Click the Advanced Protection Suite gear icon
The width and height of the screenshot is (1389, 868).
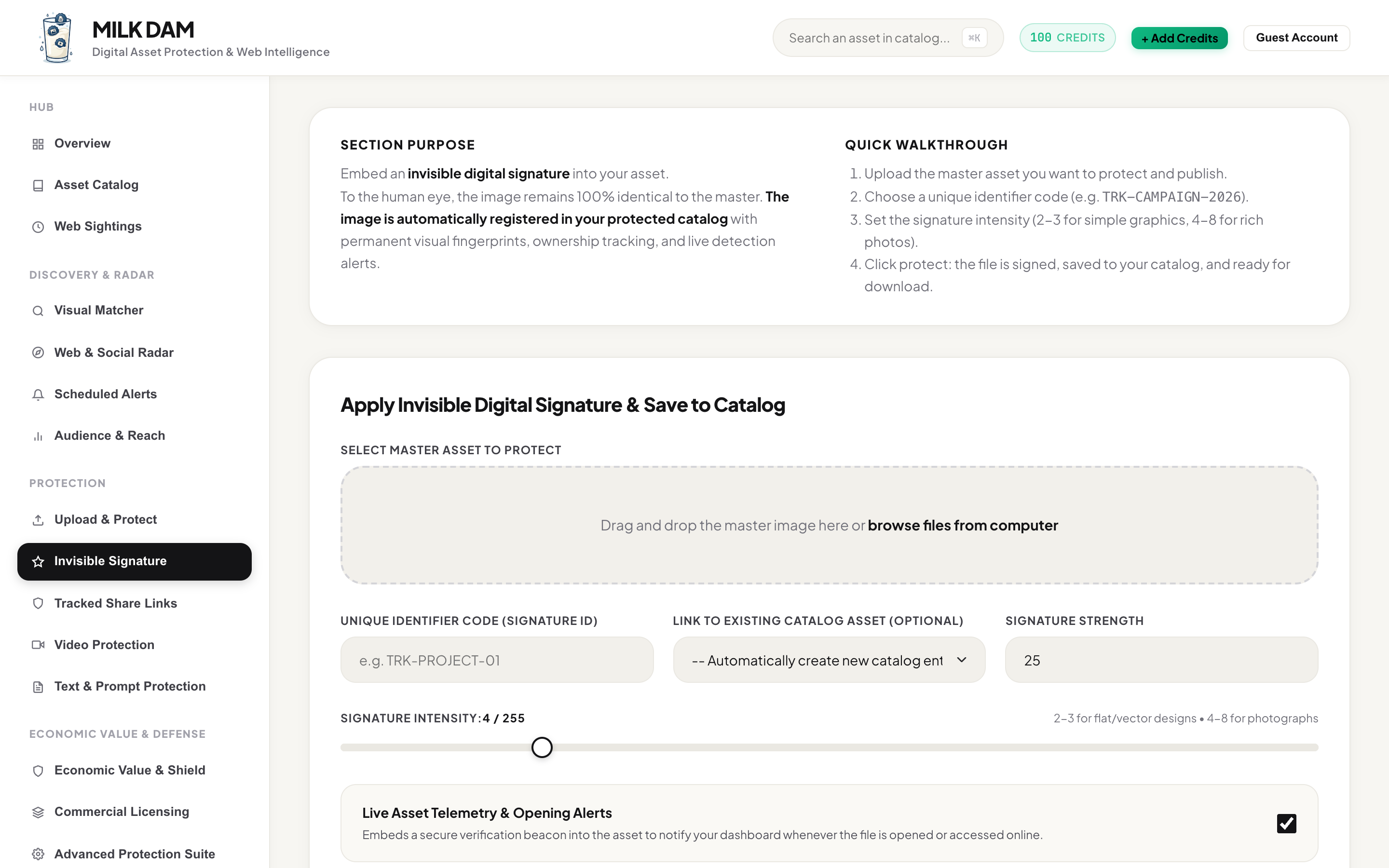click(x=38, y=854)
